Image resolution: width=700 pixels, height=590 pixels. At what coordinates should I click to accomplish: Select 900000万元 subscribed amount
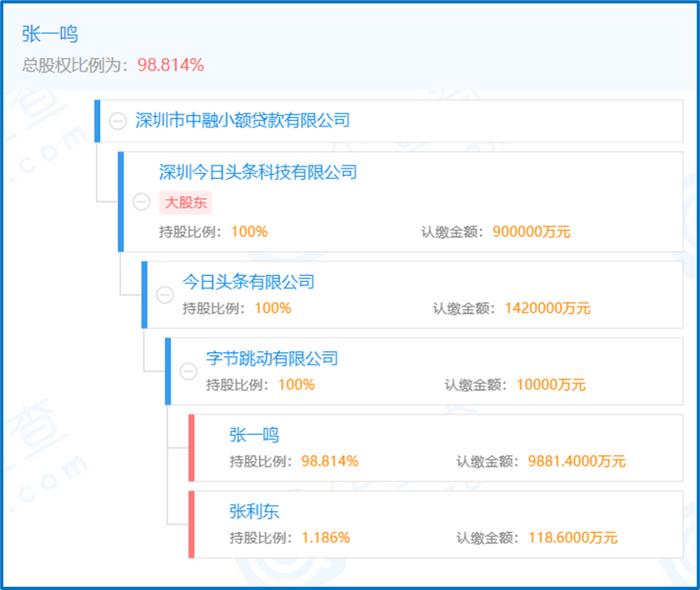[531, 232]
